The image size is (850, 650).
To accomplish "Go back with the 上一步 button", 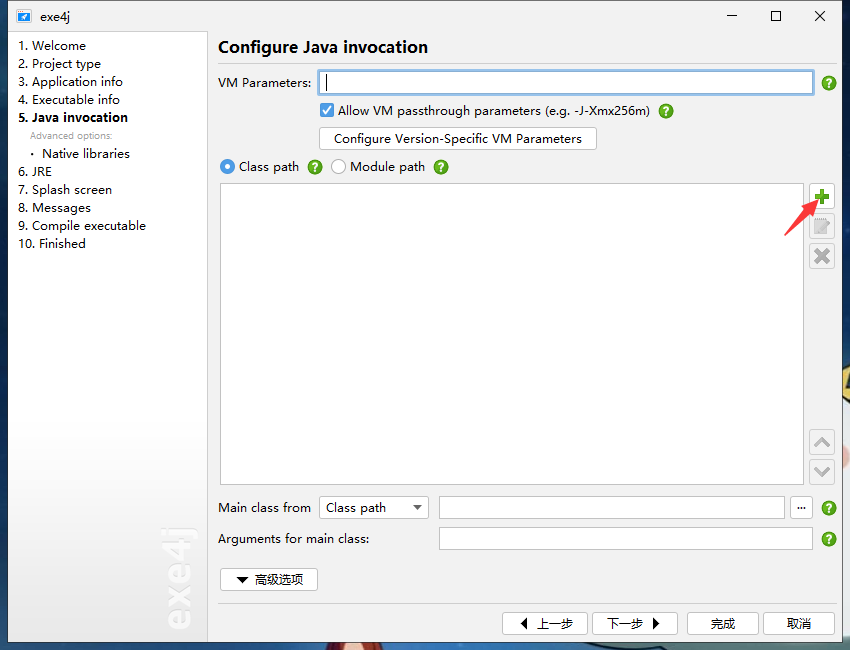I will click(545, 623).
